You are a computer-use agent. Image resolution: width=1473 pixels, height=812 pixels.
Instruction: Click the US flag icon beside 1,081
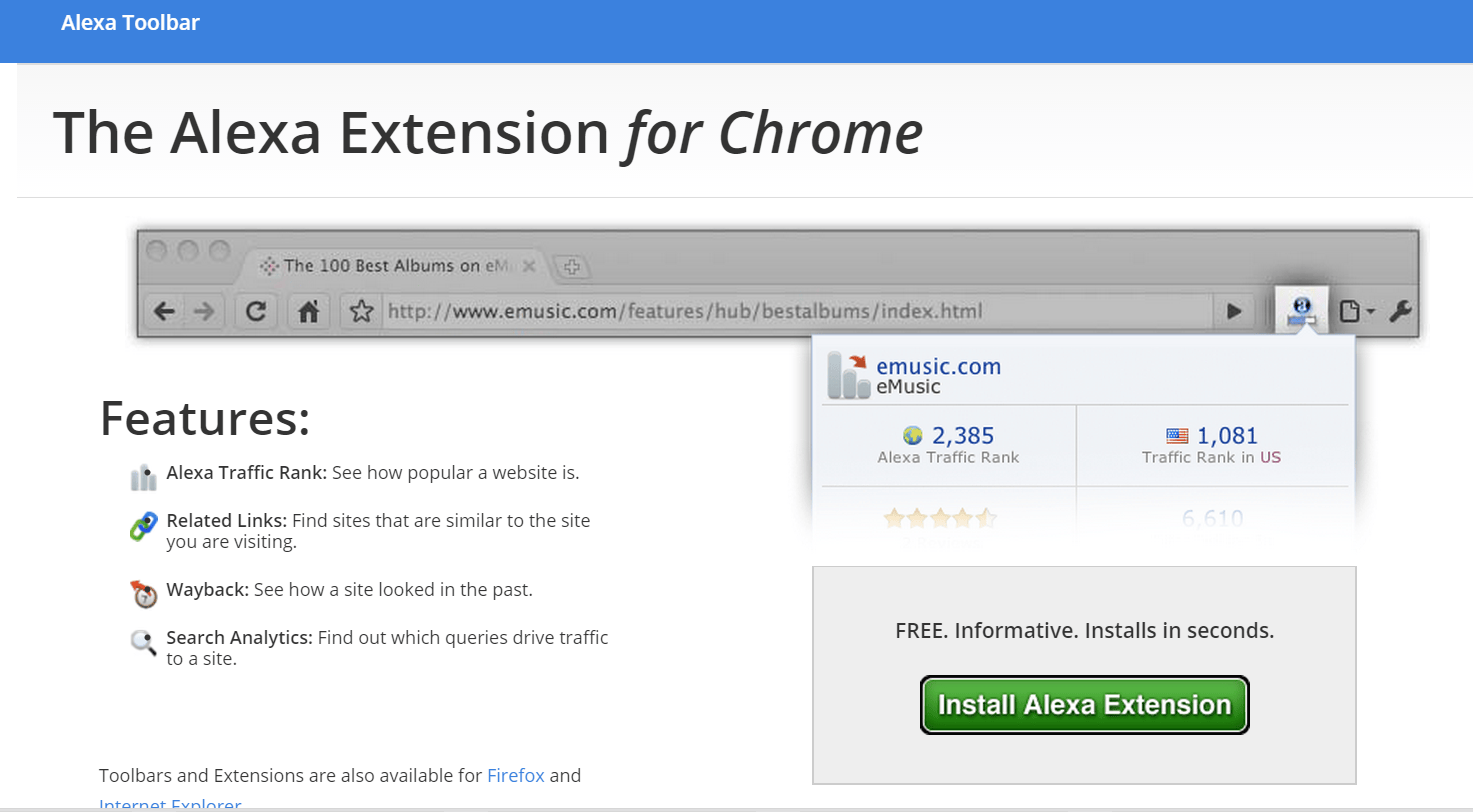[1177, 436]
